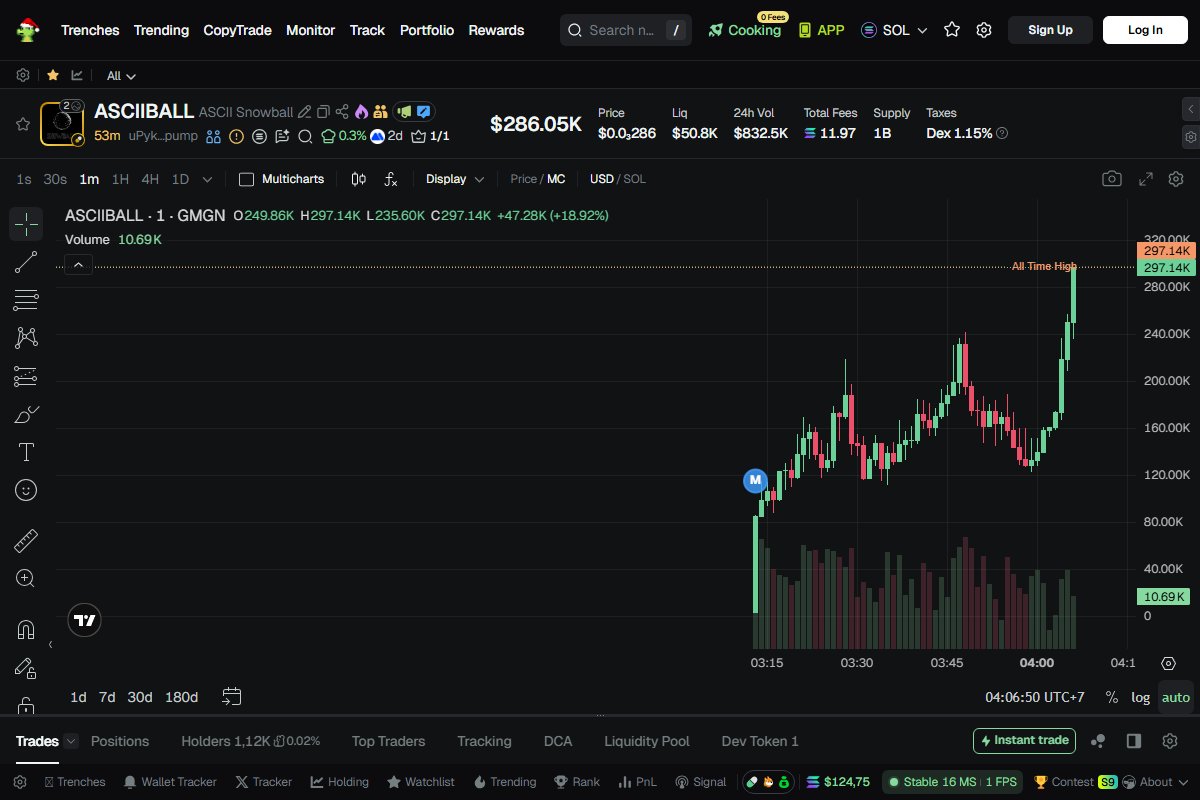Screen dimensions: 1200x800
Task: Click the ASCIIBALL token avatar thumbnail
Action: 62,124
